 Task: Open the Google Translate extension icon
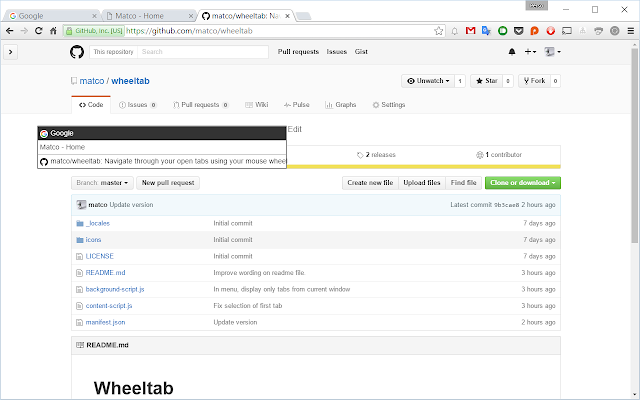coord(486,31)
